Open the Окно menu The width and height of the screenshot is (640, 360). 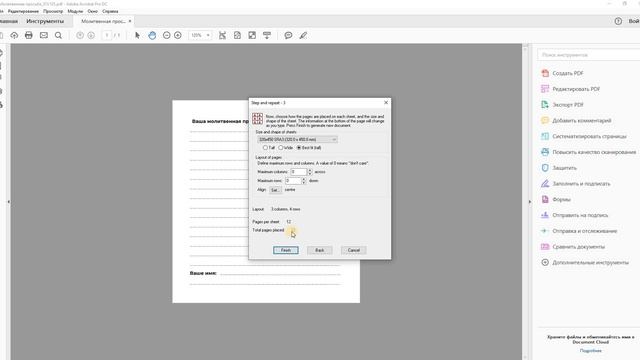pos(93,11)
